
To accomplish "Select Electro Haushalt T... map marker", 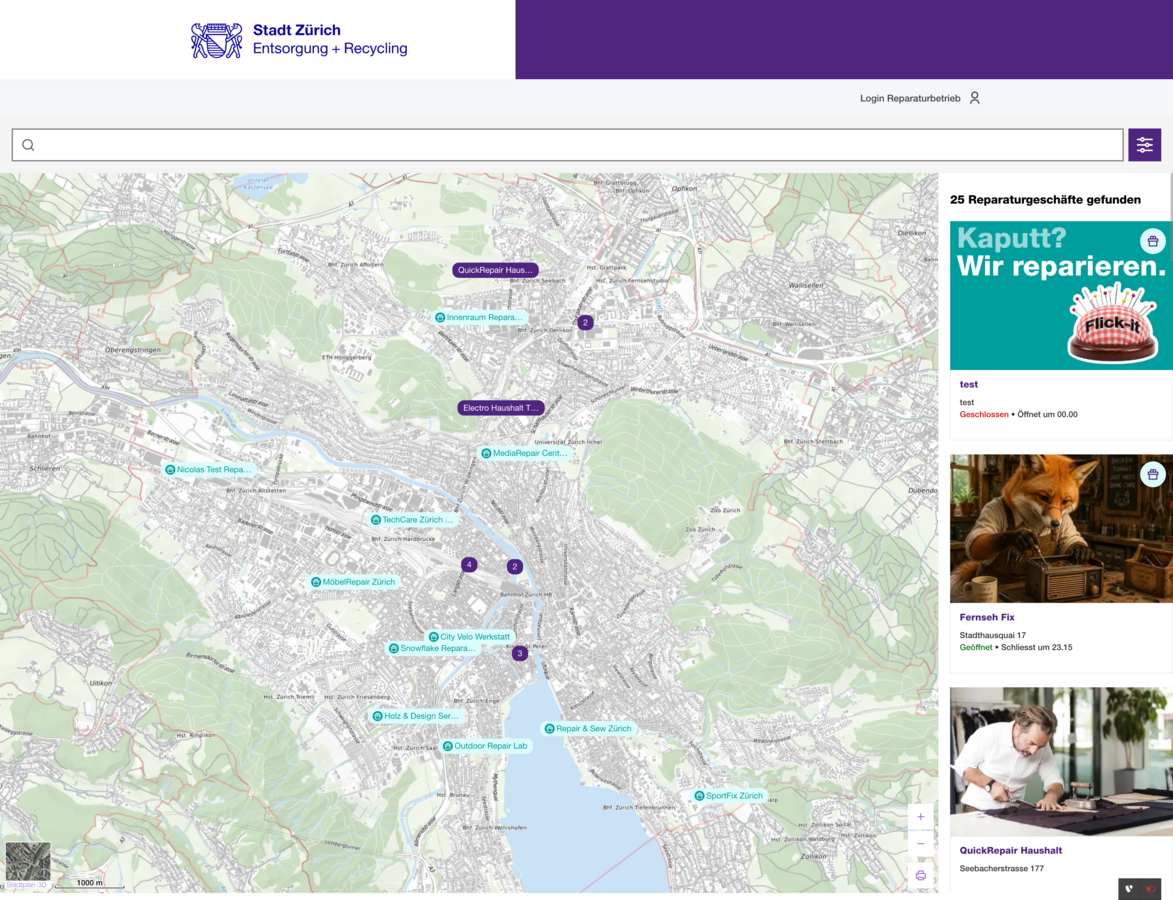I will (500, 408).
